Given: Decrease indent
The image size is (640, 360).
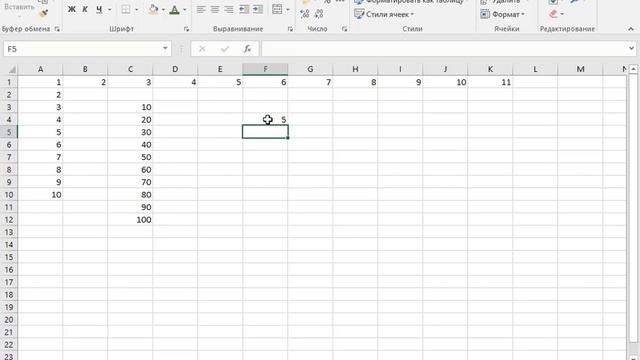Looking at the screenshot, I should coord(244,9).
